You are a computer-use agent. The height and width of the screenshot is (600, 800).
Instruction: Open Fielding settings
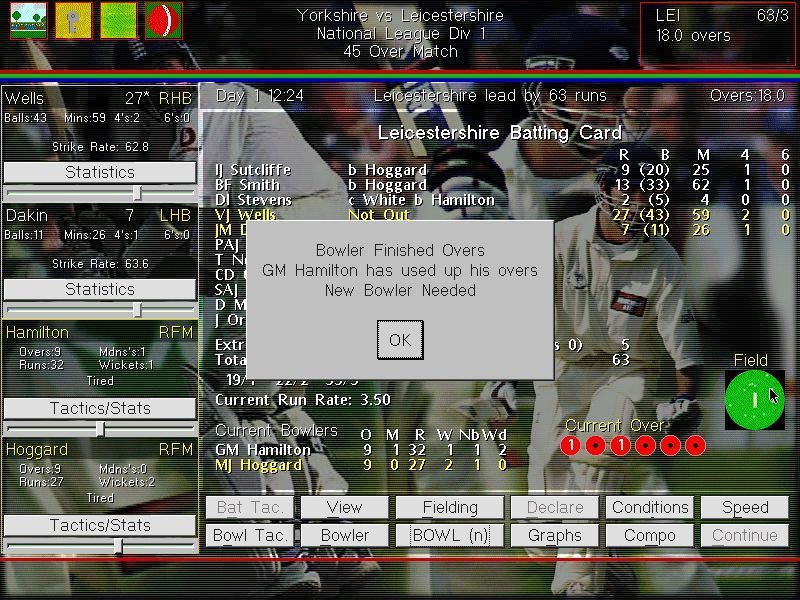(x=449, y=507)
